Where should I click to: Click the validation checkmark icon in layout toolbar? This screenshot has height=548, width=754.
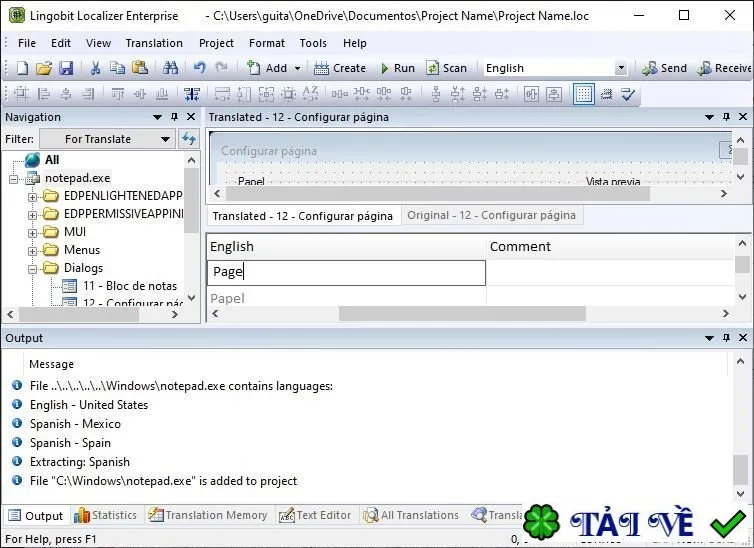click(628, 94)
